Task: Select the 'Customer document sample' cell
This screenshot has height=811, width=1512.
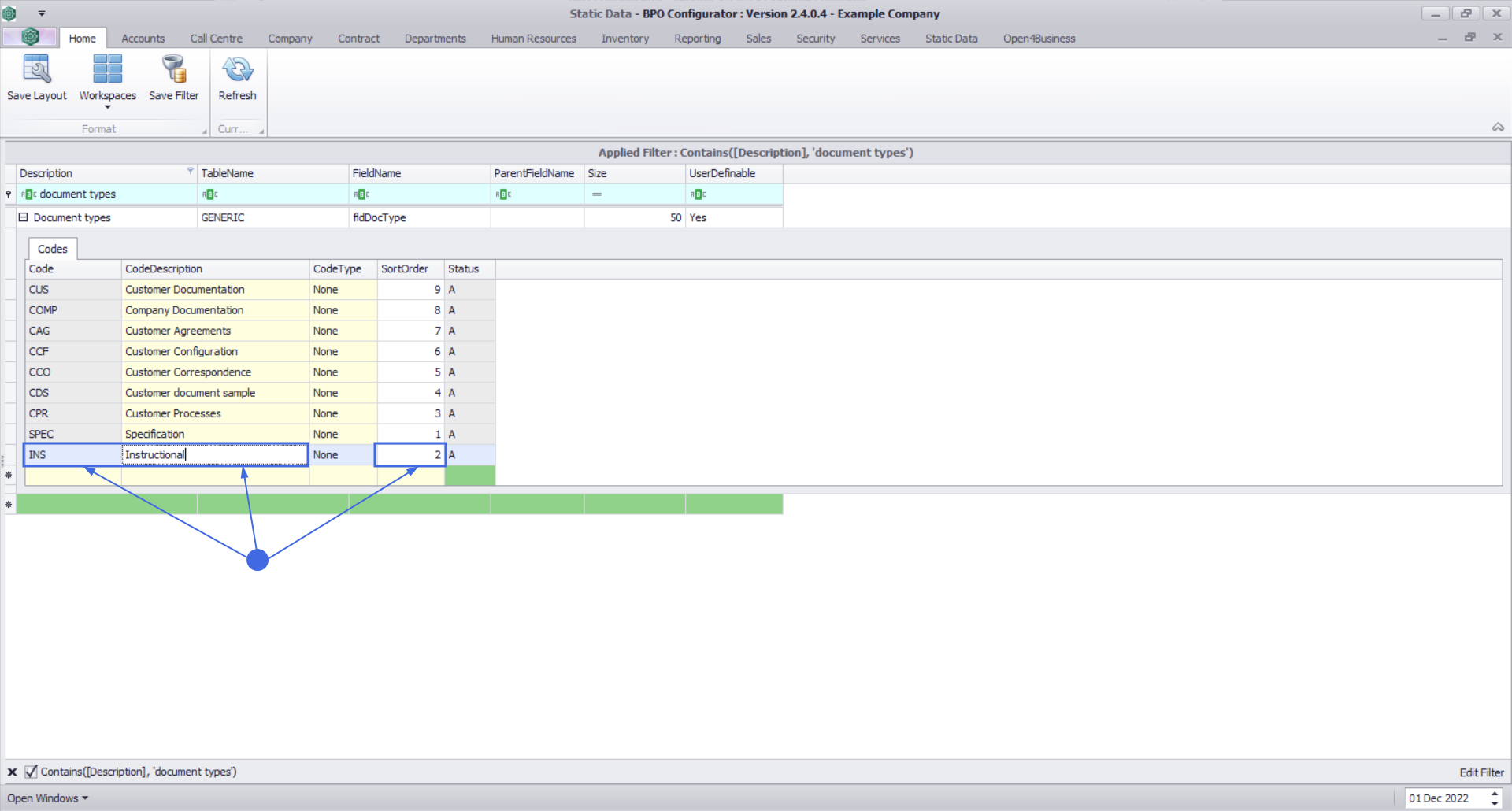Action: (x=215, y=392)
